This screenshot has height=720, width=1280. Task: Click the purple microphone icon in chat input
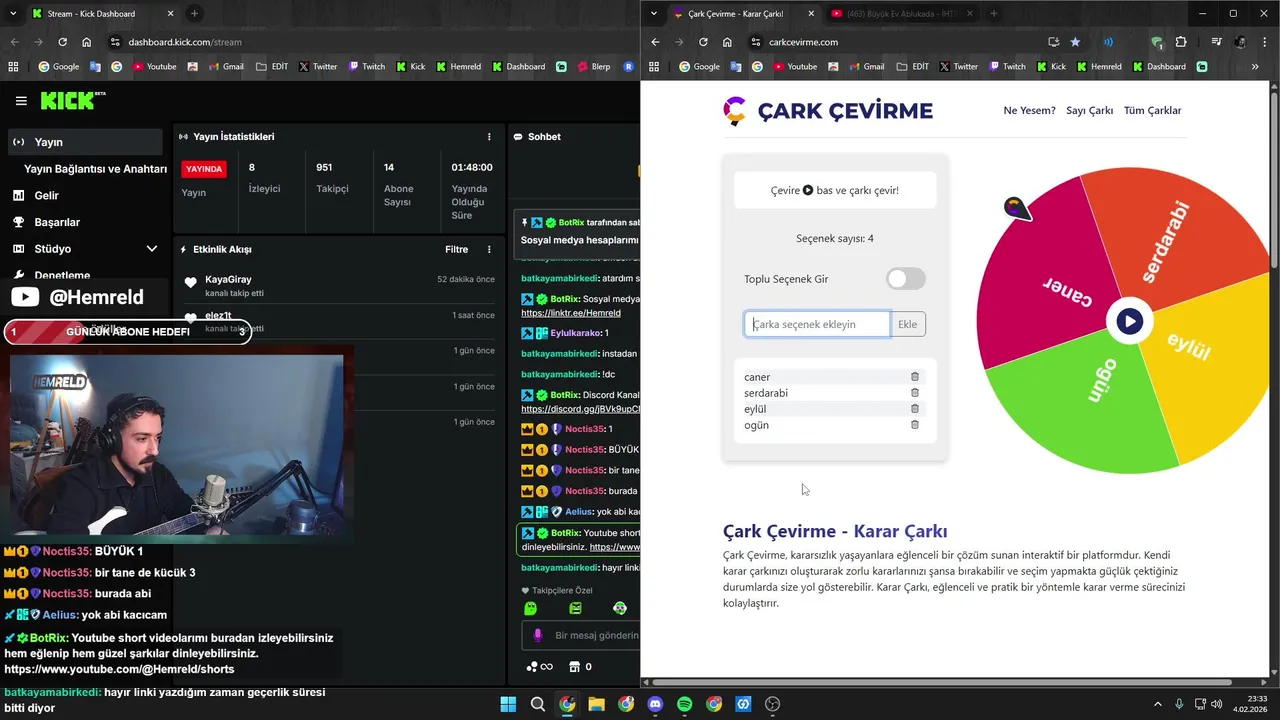[537, 635]
